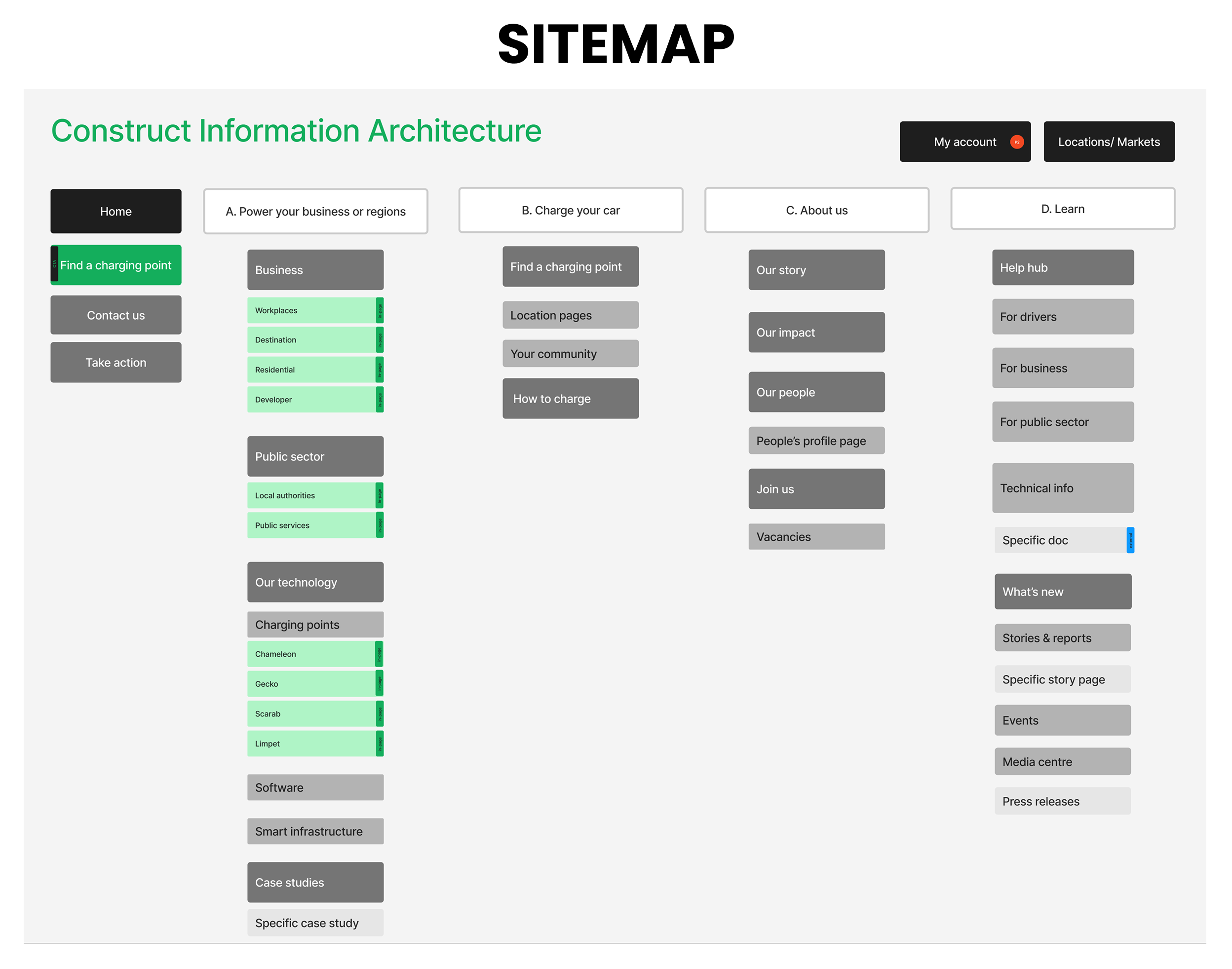Click the Public services item
This screenshot has height=969, width=1232.
(x=315, y=525)
